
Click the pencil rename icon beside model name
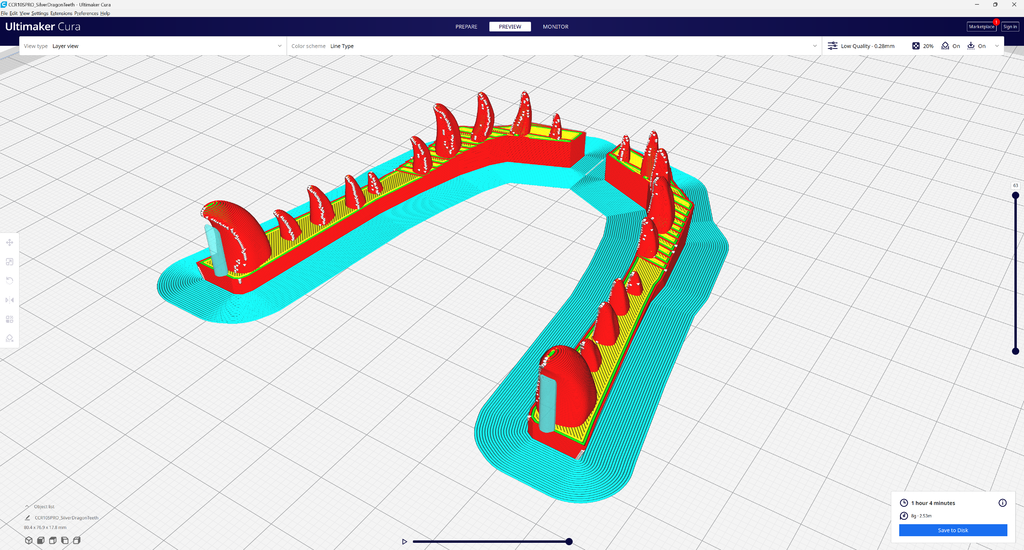coord(27,517)
